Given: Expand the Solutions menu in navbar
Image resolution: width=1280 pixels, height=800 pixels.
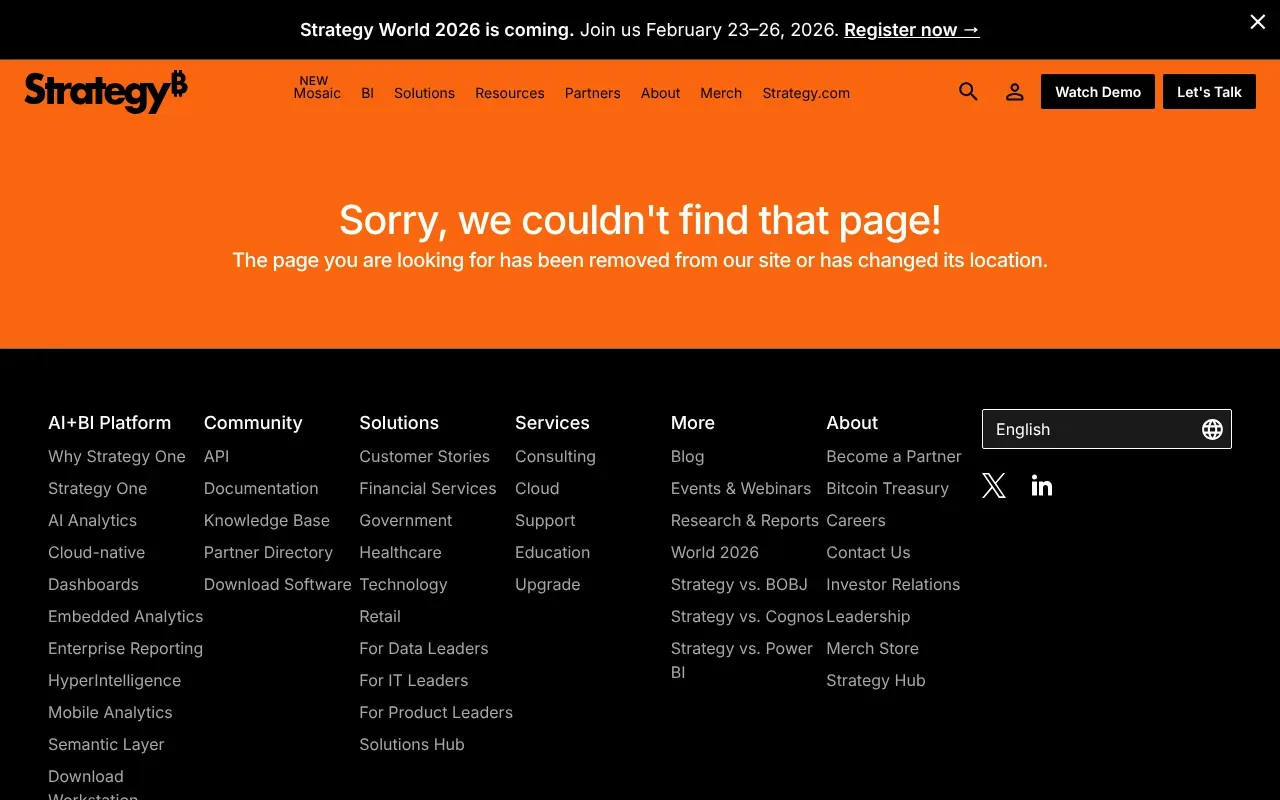Looking at the screenshot, I should (x=424, y=93).
